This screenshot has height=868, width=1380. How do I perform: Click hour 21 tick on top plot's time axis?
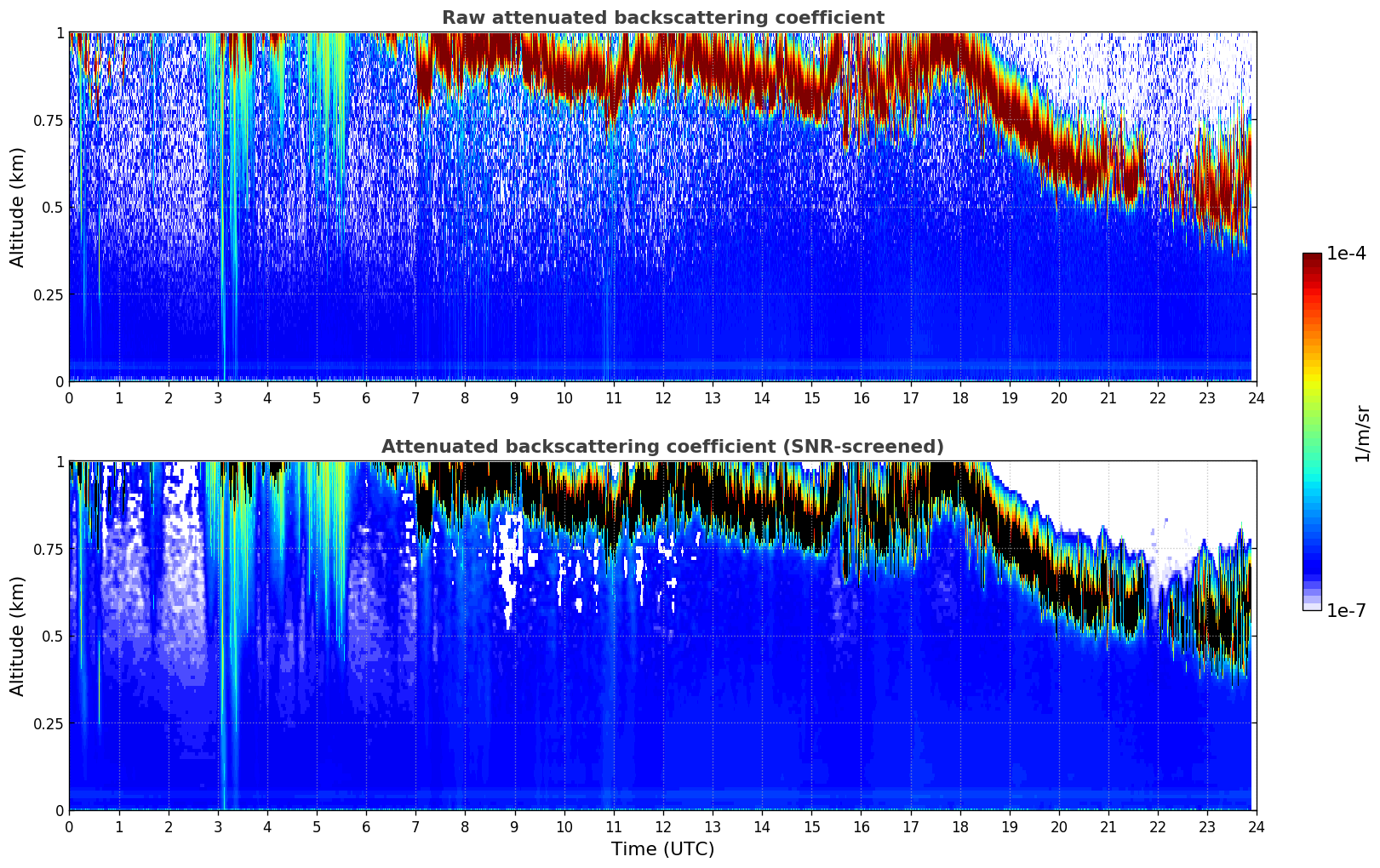click(x=1108, y=397)
